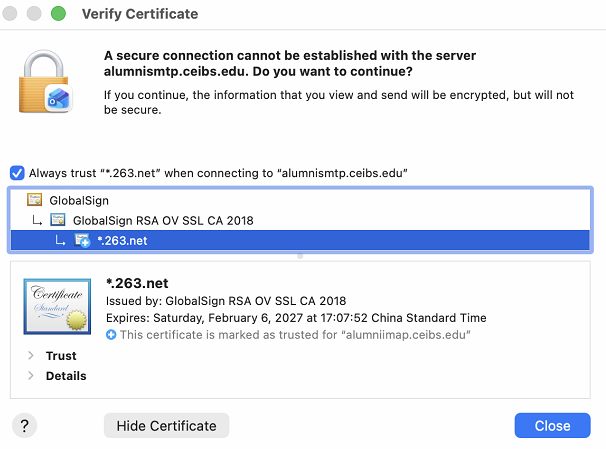Click the "Issued by: GlobalSign RSA OV SSL CA" text

tap(226, 301)
